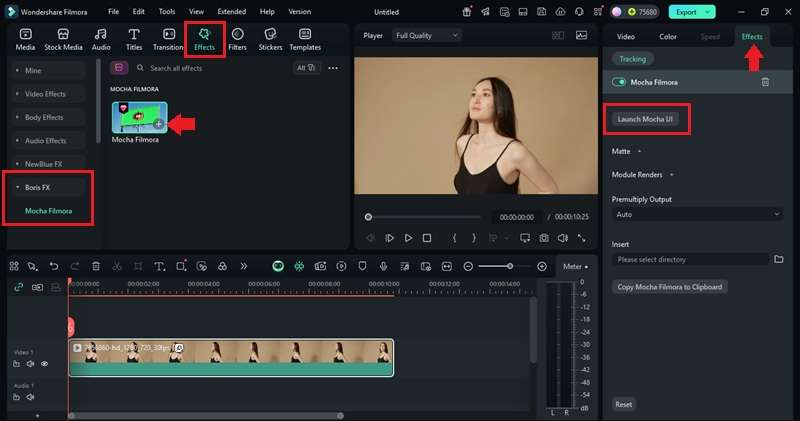Zoom in timeline with plus icon
The width and height of the screenshot is (800, 421).
pos(542,266)
